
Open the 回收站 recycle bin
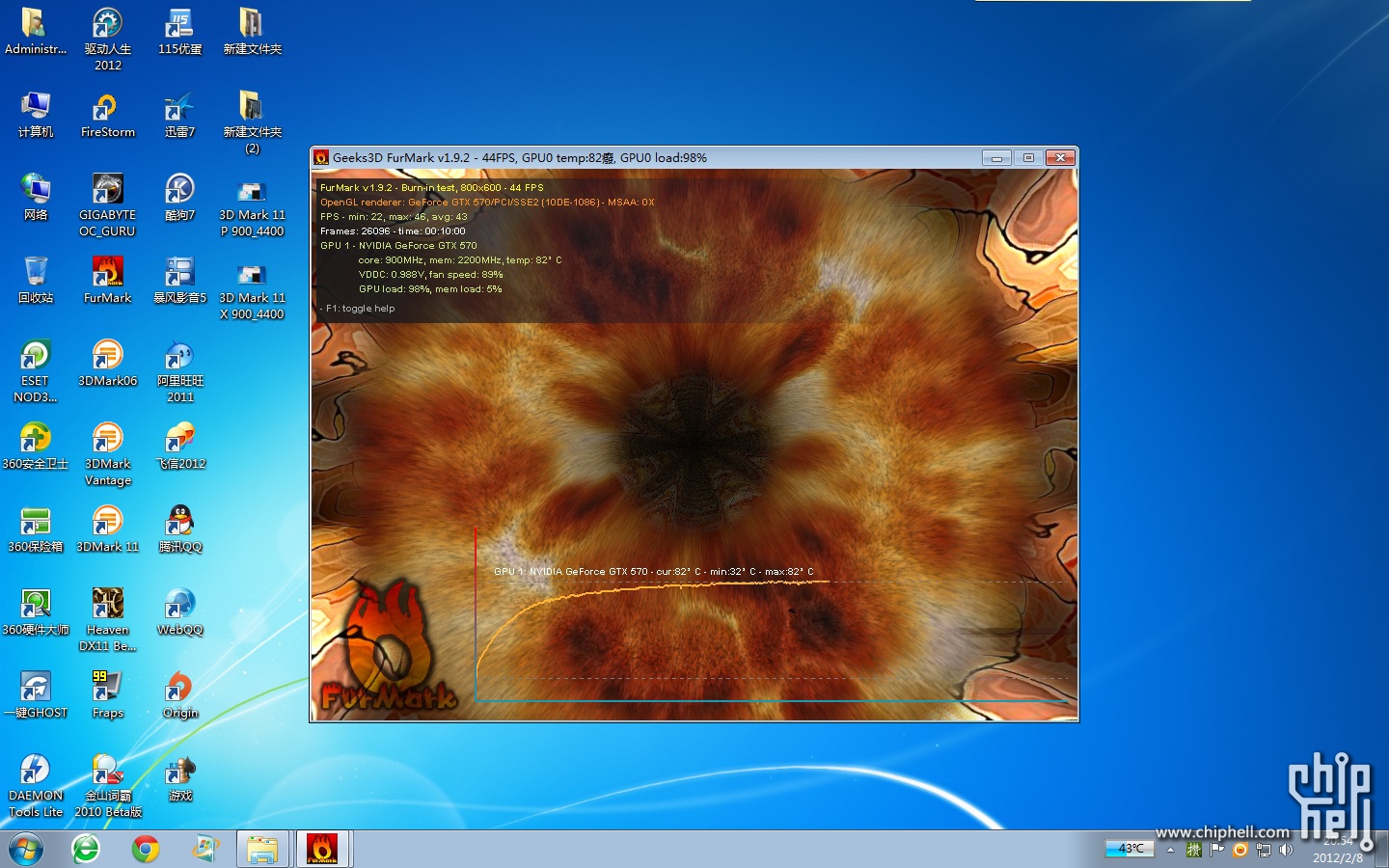(x=35, y=281)
